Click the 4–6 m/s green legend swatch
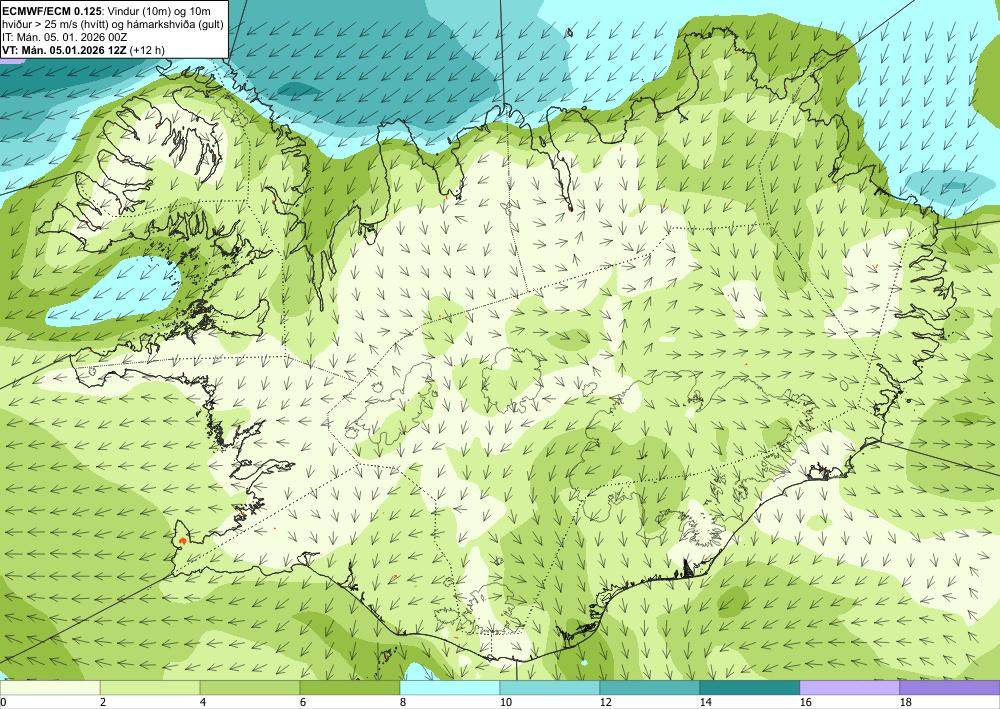 point(250,687)
